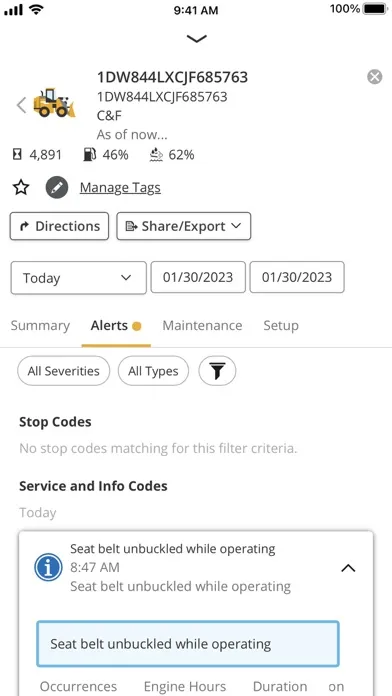The height and width of the screenshot is (696, 392).
Task: Switch to the Summary tab
Action: coord(40,325)
